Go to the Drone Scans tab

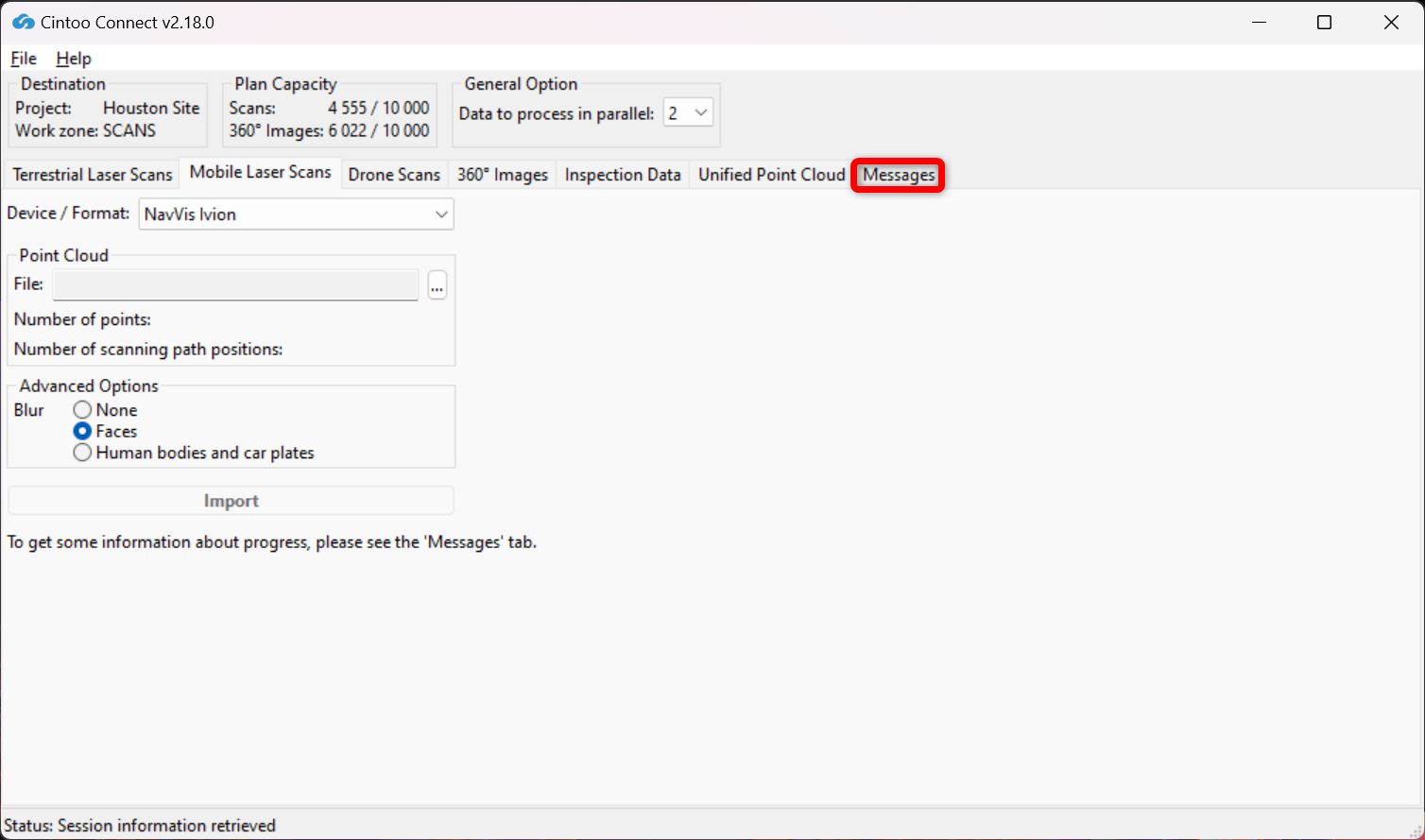(394, 175)
